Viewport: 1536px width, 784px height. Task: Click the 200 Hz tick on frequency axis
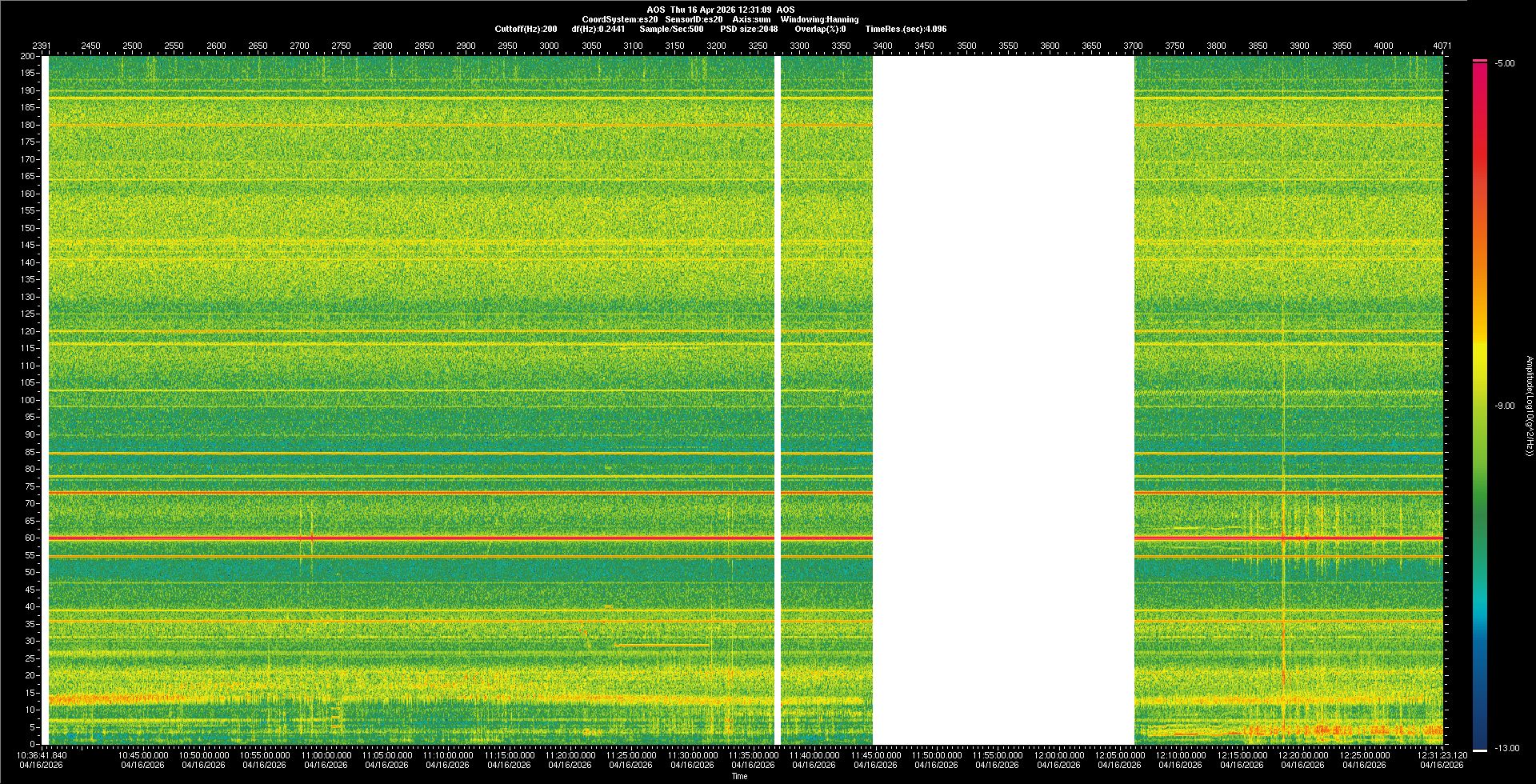click(x=27, y=56)
